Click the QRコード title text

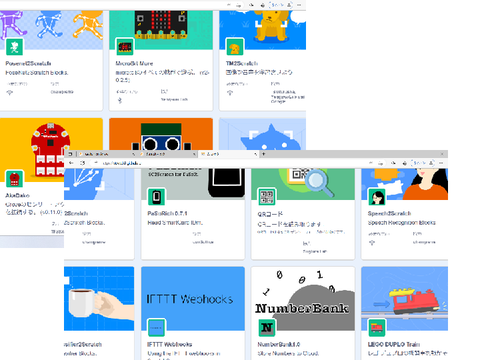pos(270,214)
